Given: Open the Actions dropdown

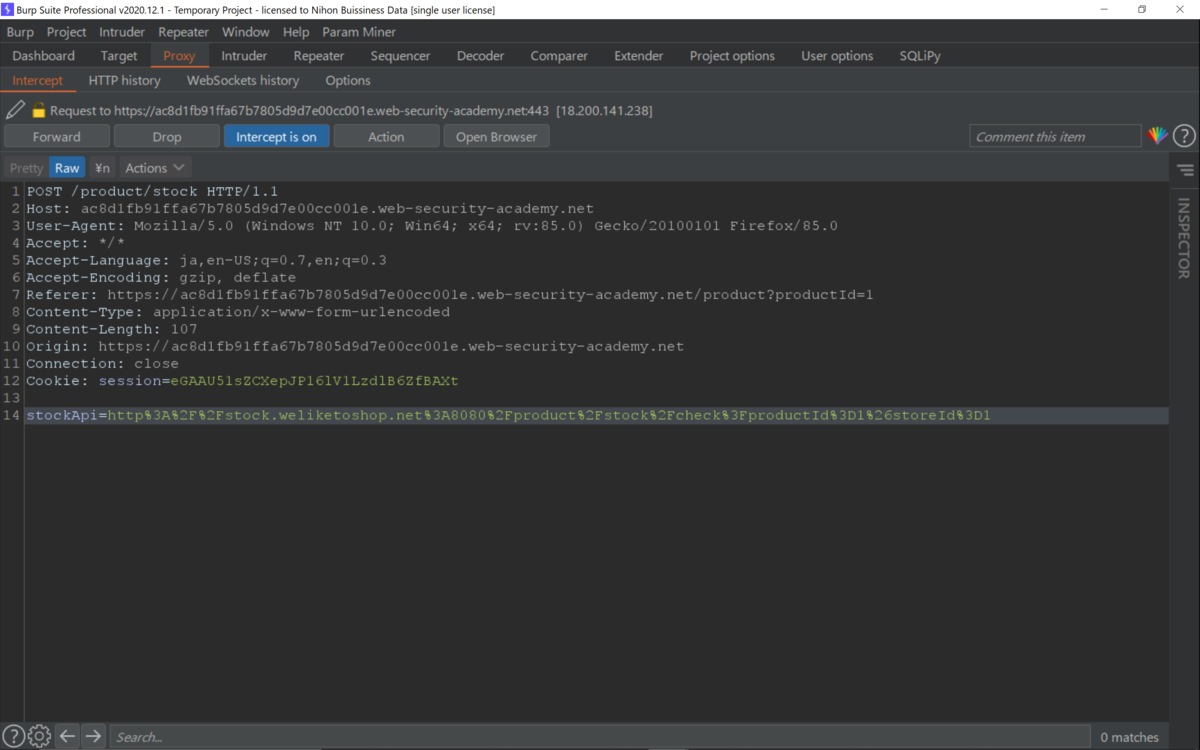Looking at the screenshot, I should point(155,168).
